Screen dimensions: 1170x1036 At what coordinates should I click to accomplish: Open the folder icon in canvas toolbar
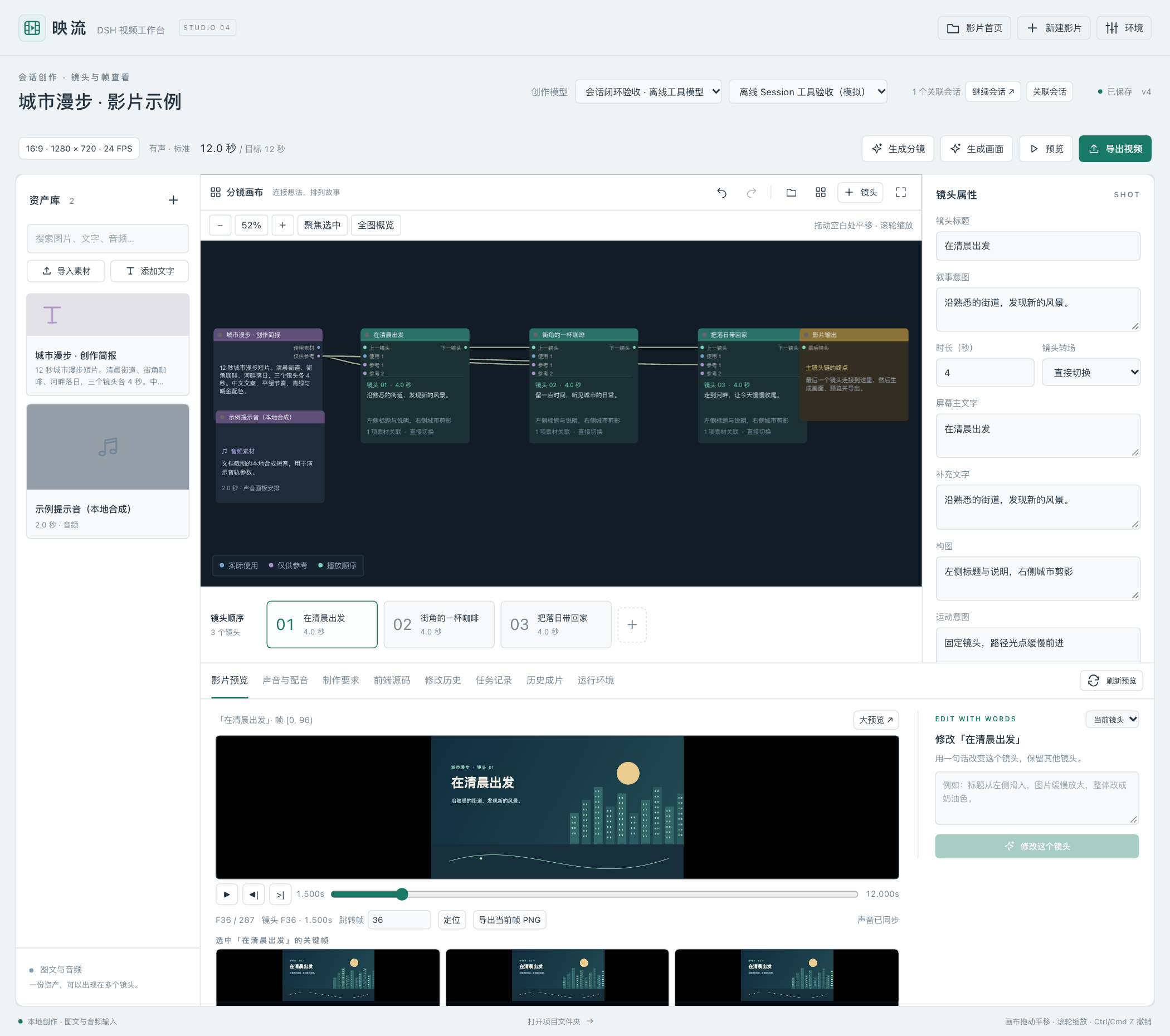pos(791,193)
